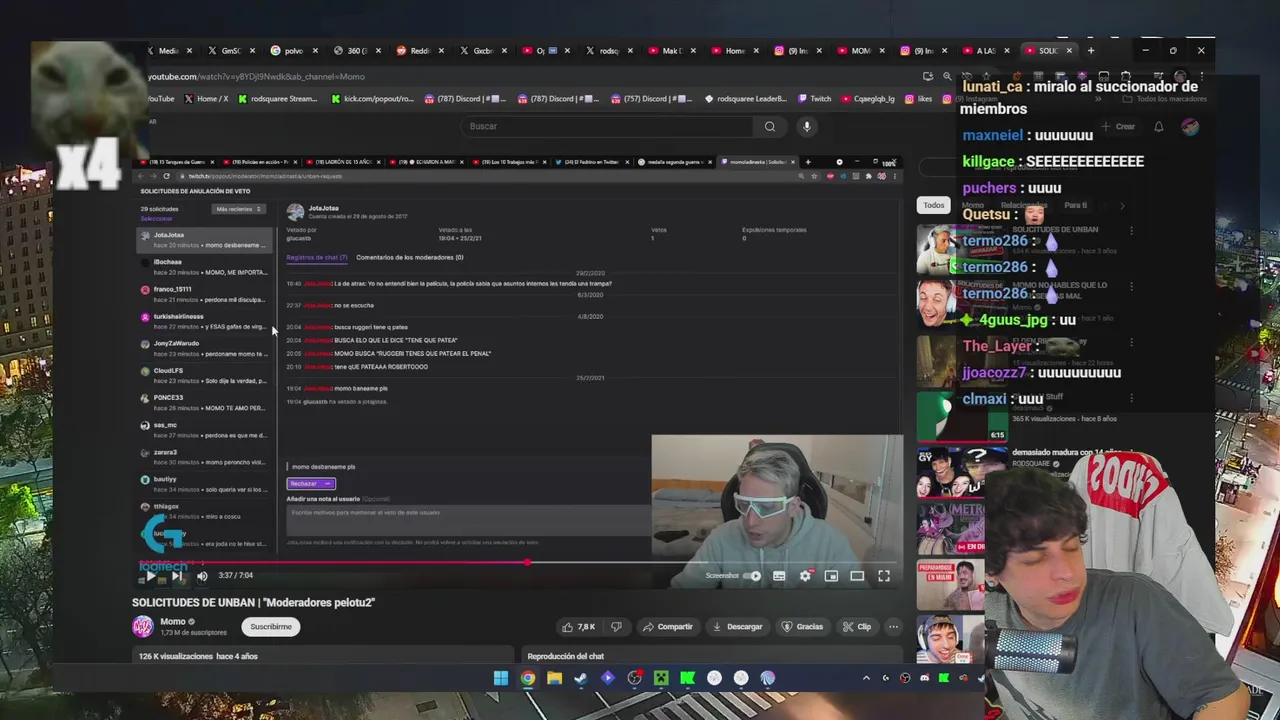The height and width of the screenshot is (720, 1280).
Task: Open the player settings gear
Action: (x=805, y=576)
